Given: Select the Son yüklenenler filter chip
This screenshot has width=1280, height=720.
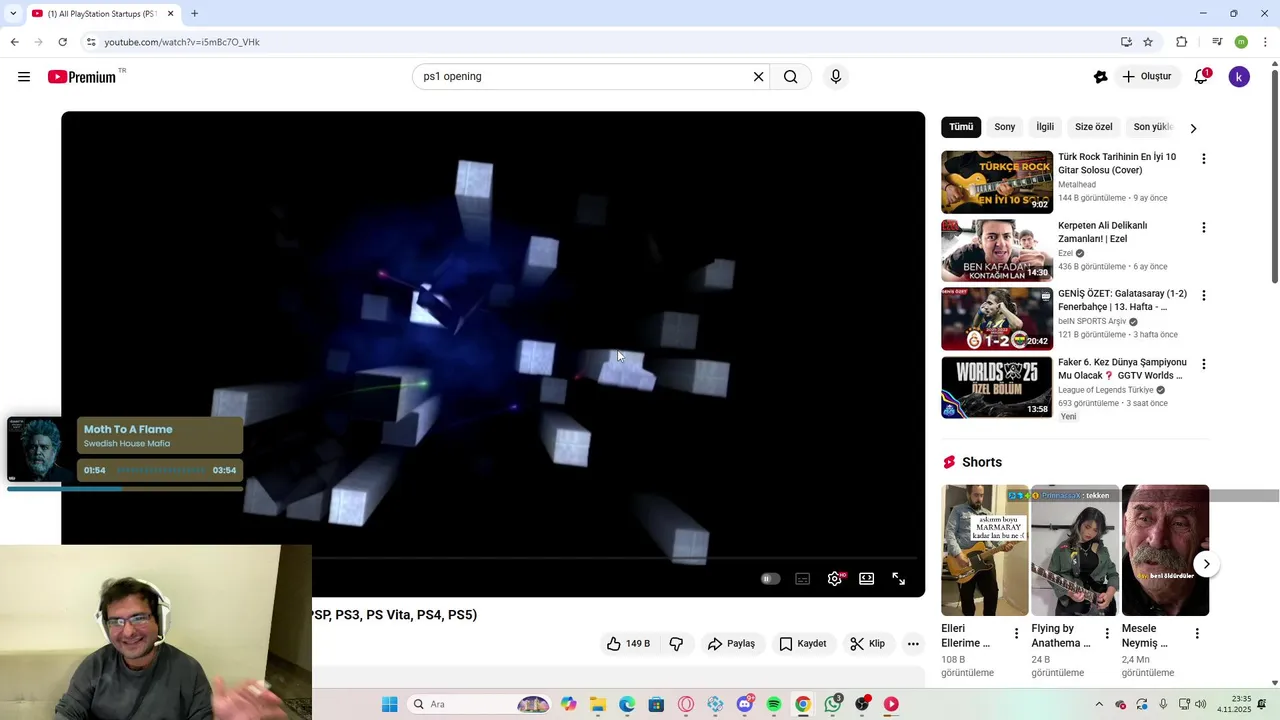Looking at the screenshot, I should pos(1152,127).
